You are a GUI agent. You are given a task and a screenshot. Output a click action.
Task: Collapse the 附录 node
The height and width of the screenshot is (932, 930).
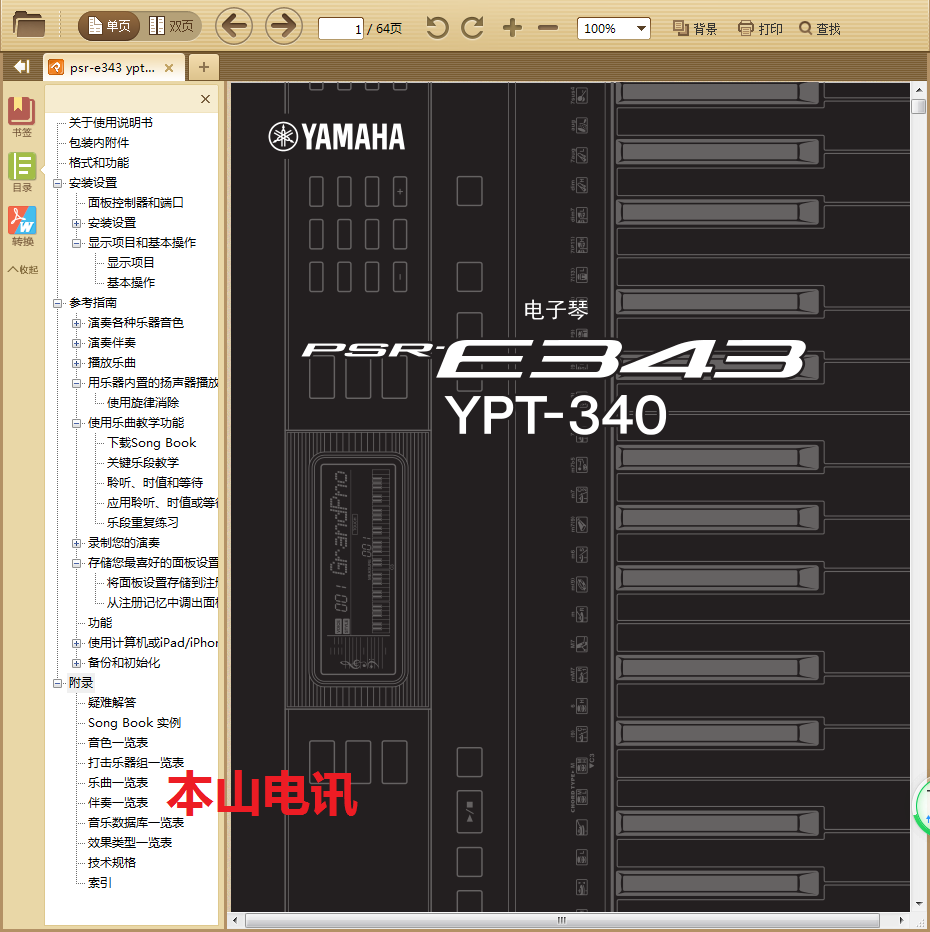tap(58, 684)
